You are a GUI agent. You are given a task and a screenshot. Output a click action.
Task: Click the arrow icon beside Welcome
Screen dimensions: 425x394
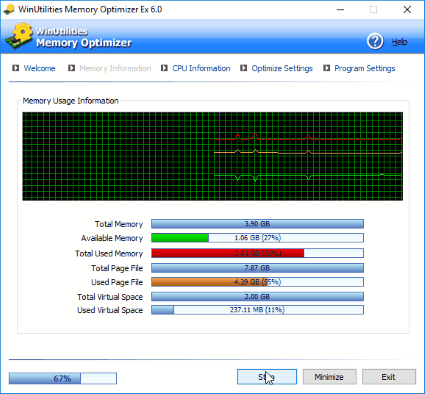click(x=16, y=68)
